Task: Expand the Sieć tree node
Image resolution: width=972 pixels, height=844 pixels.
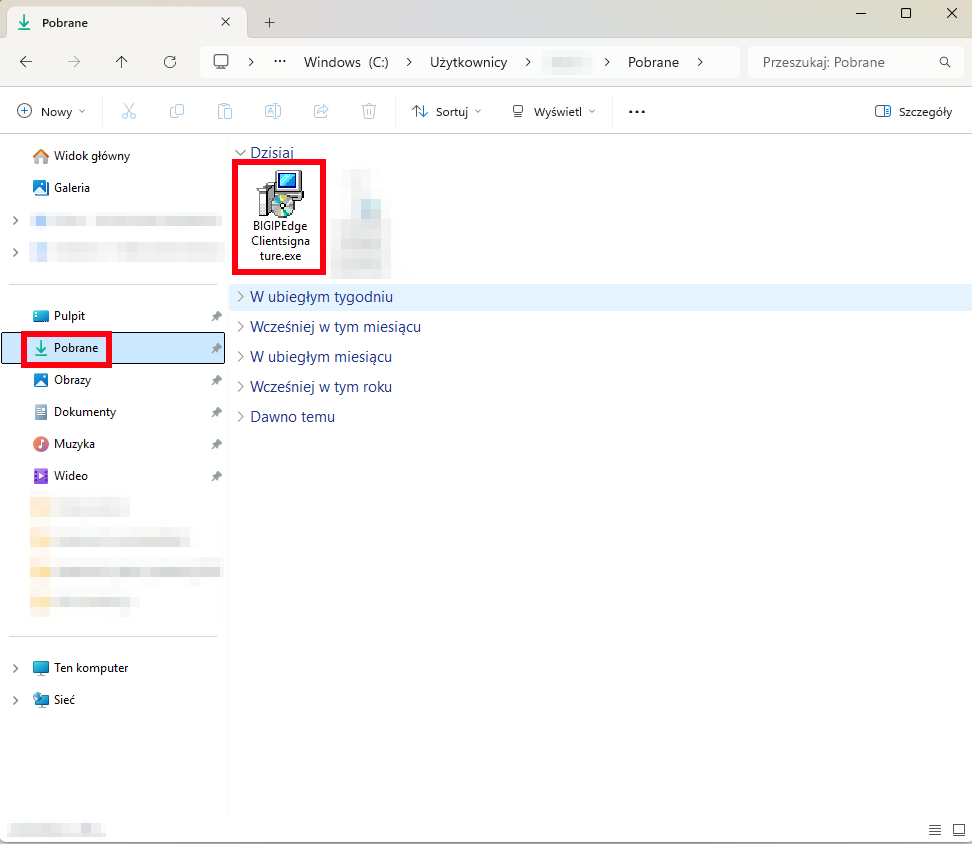Action: pyautogui.click(x=15, y=700)
